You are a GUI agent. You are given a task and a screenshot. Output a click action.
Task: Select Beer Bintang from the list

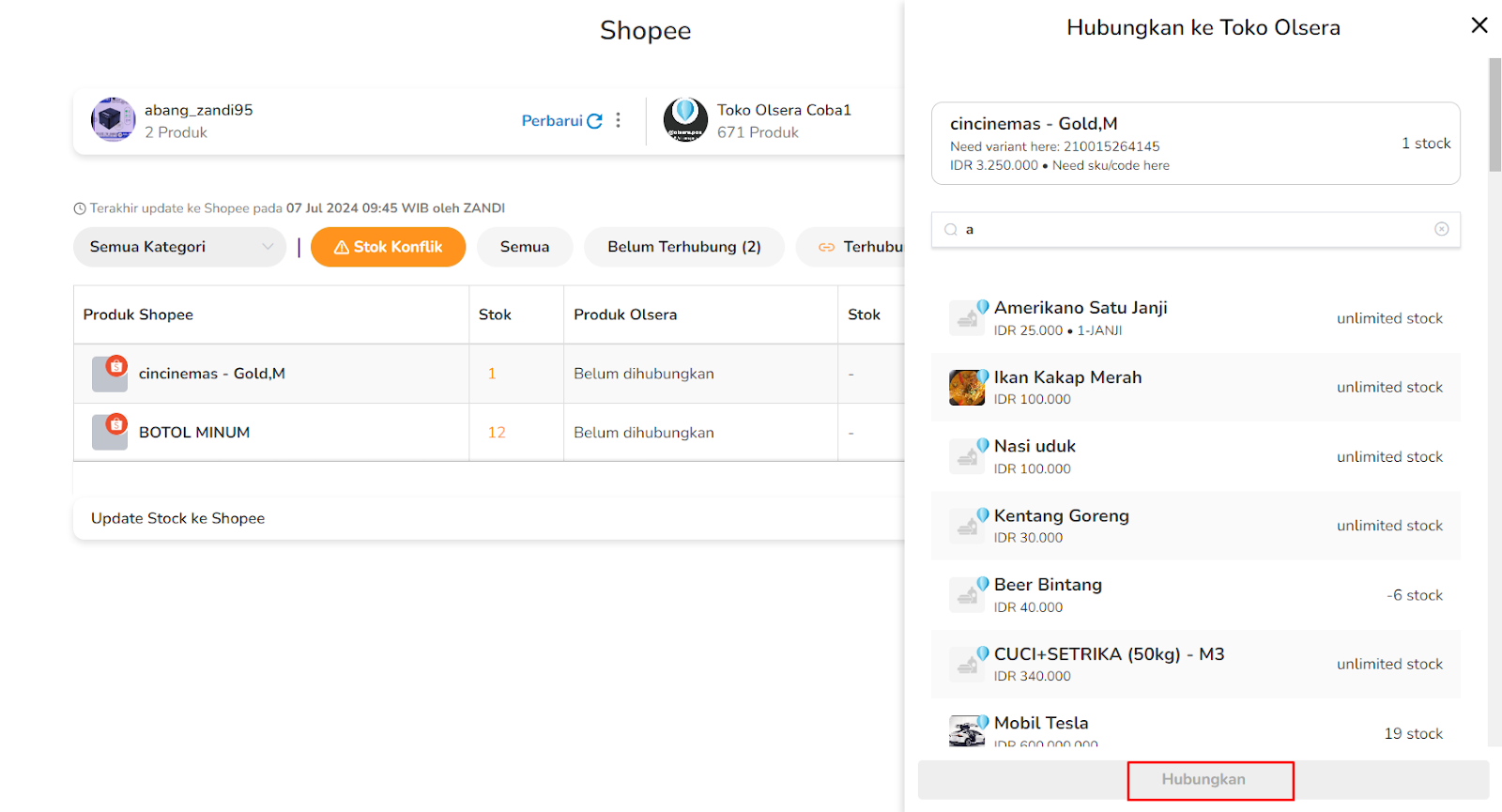(1195, 595)
